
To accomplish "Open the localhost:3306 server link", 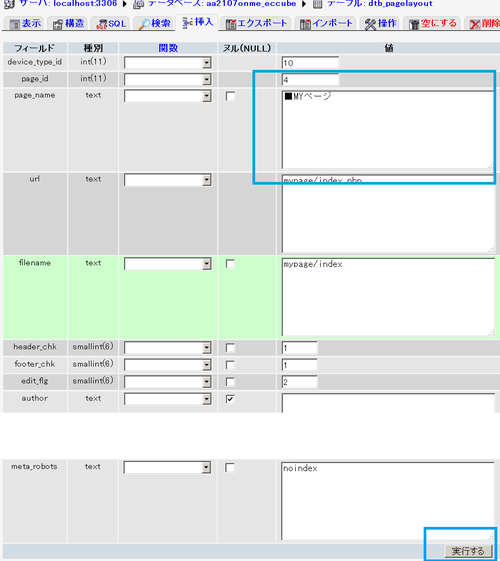I will point(85,4).
